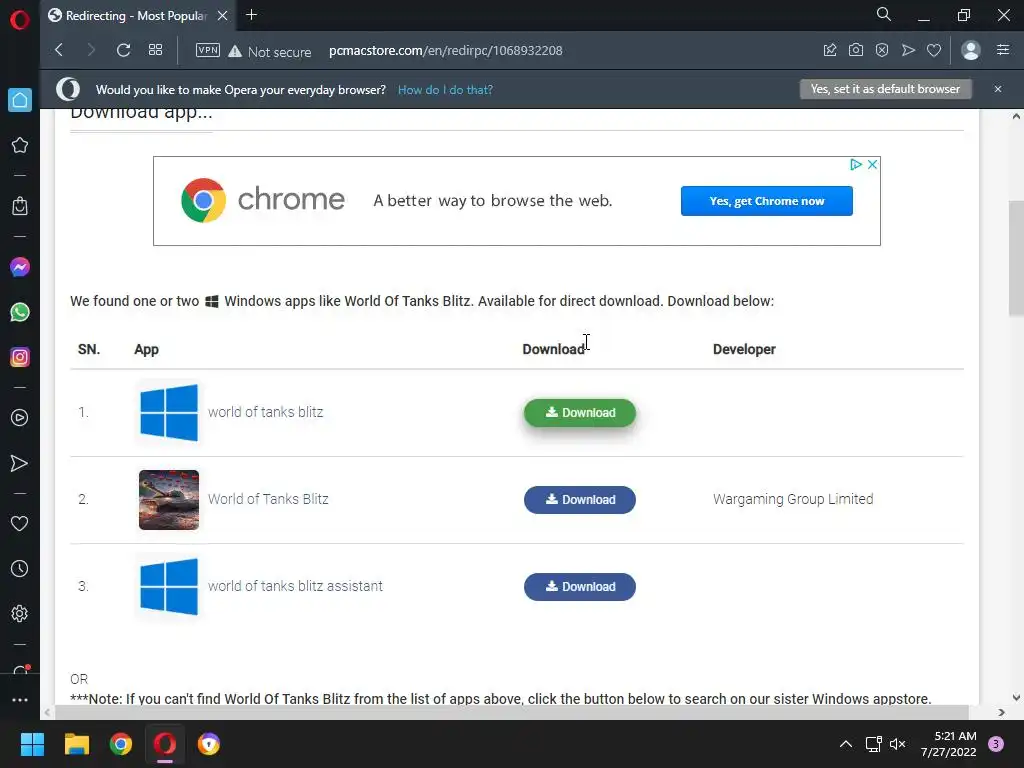1024x768 pixels.
Task: Reload the current page
Action: click(123, 50)
